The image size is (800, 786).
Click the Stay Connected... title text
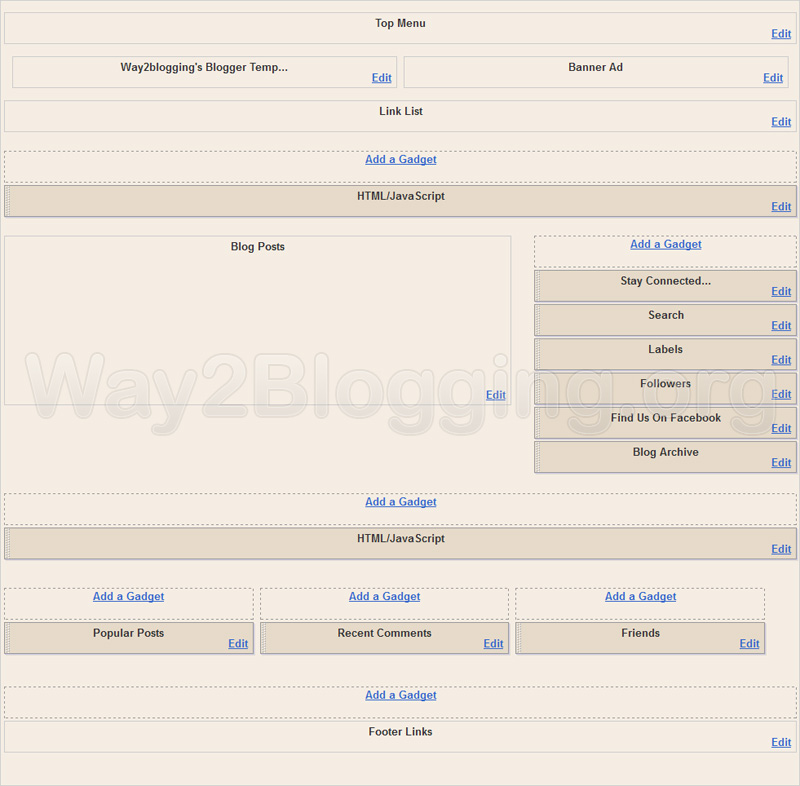coord(665,281)
